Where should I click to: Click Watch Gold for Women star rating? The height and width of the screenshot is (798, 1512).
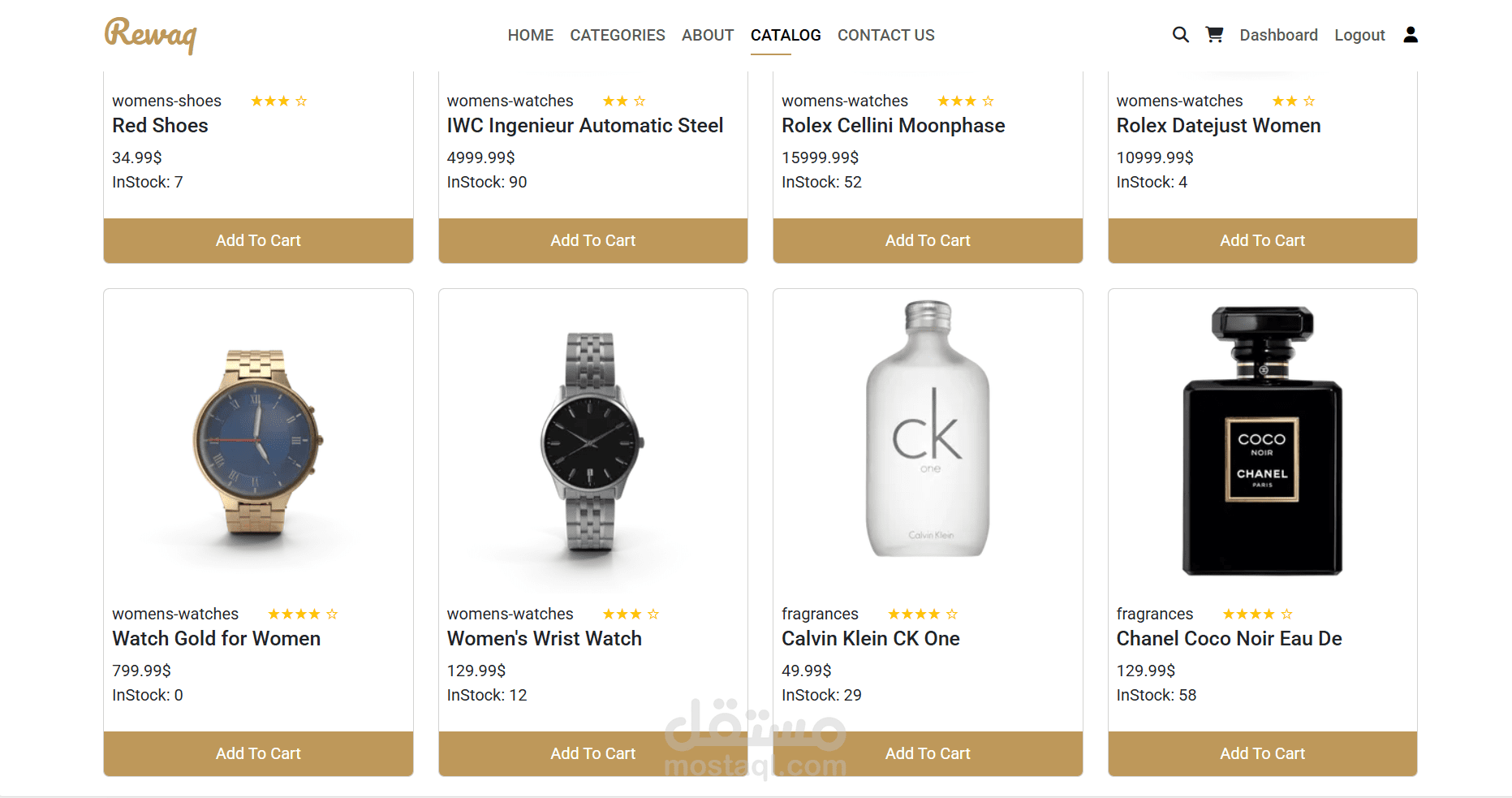(302, 615)
